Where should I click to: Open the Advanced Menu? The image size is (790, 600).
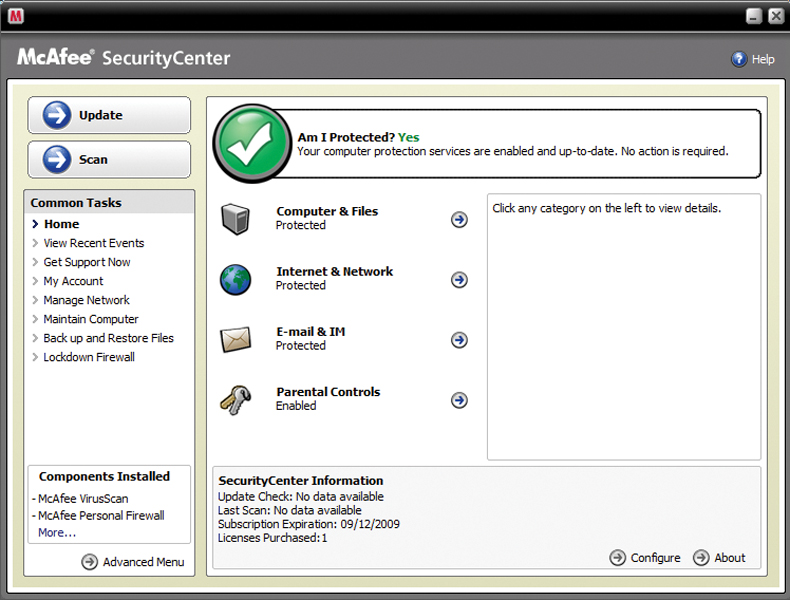tap(133, 562)
